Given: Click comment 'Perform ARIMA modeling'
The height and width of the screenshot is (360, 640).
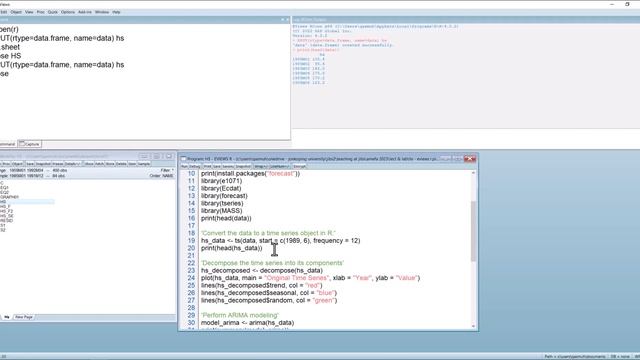Looking at the screenshot, I should point(240,316).
